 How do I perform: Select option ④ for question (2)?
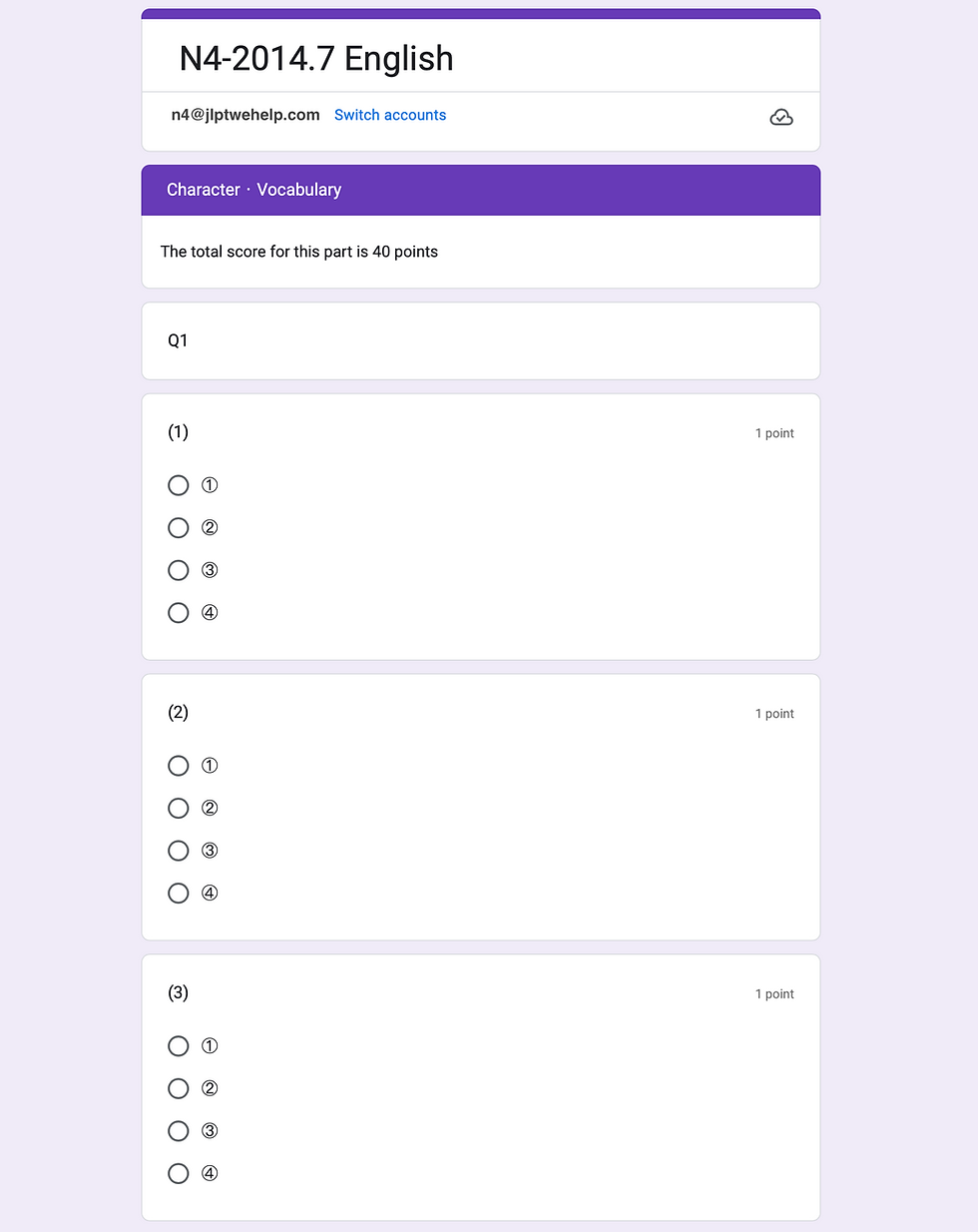pos(179,894)
